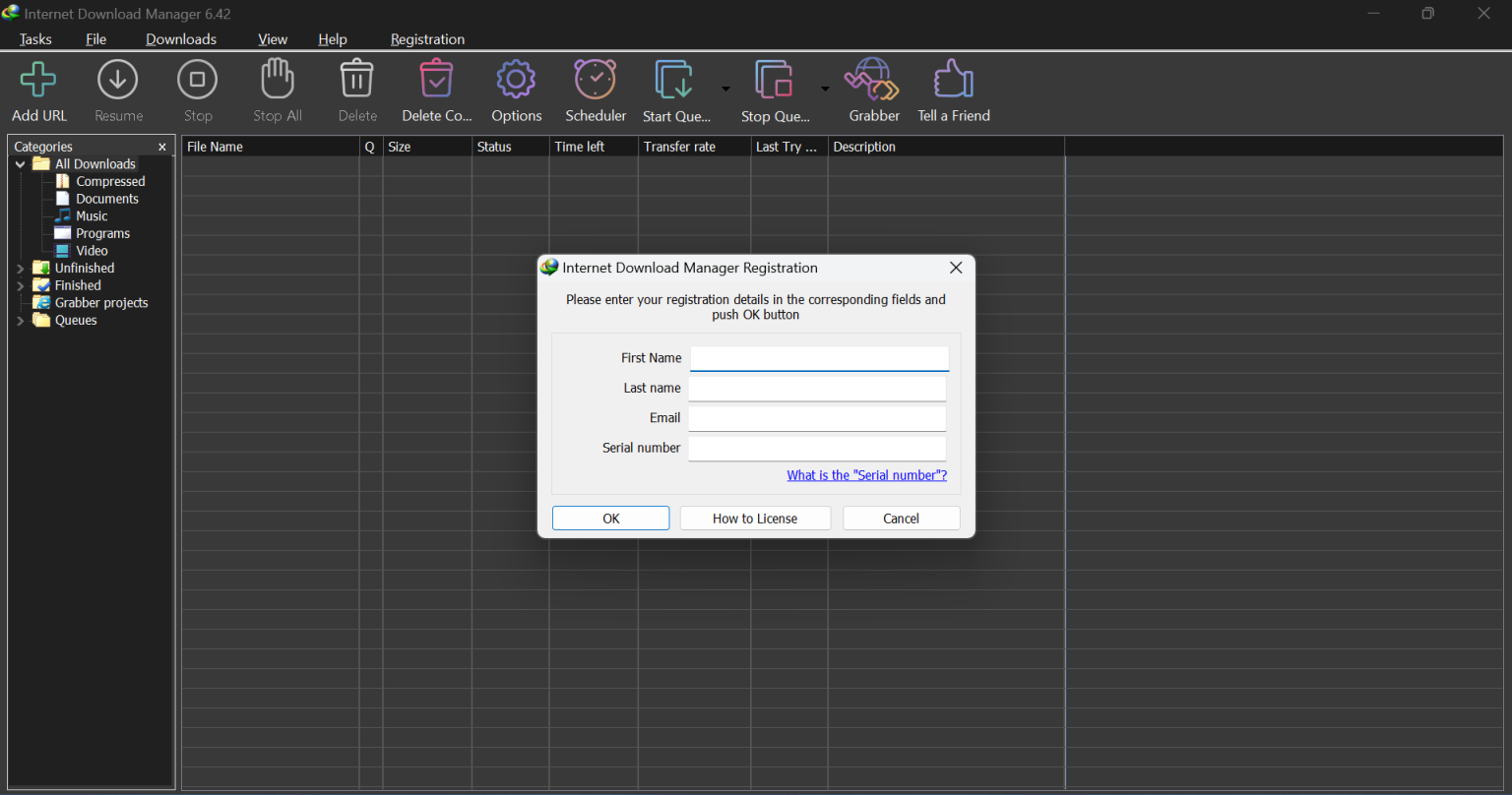Sort by Description column header
Screen dimensions: 1512x795
[946, 147]
